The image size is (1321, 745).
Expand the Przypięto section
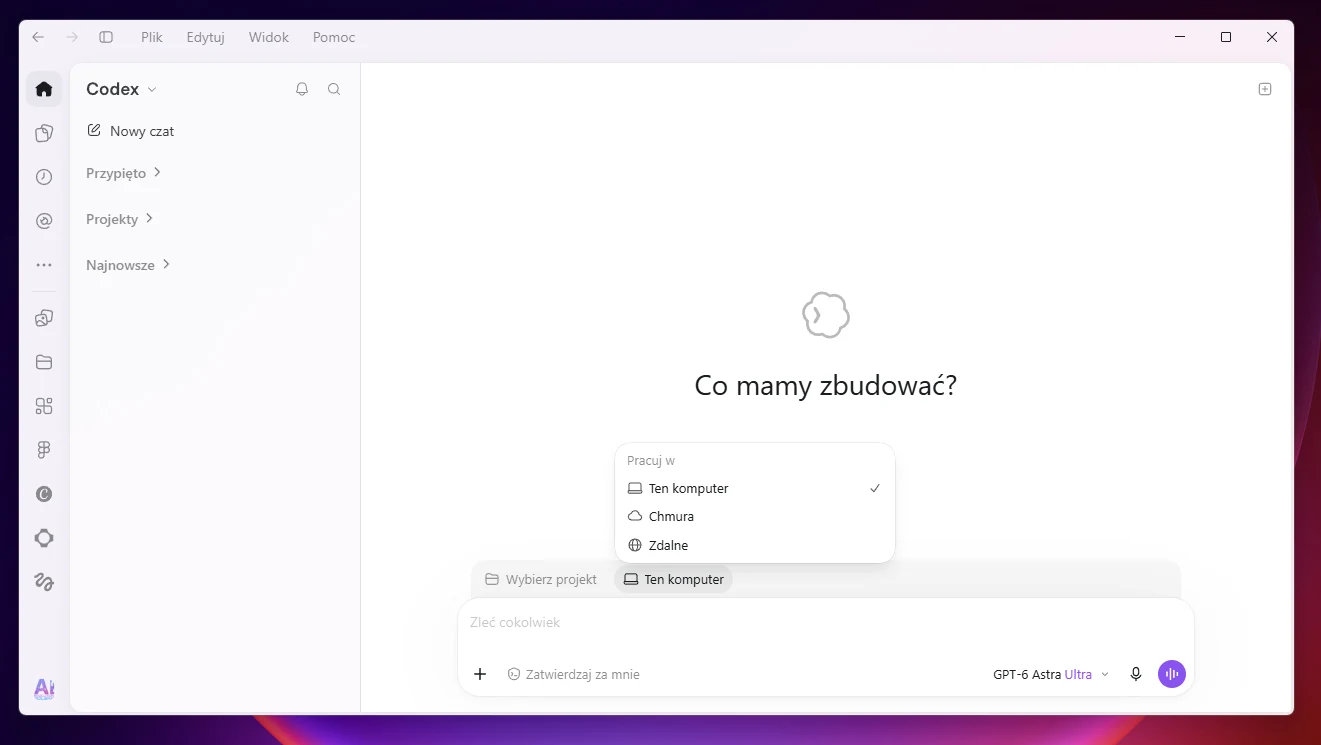click(124, 173)
